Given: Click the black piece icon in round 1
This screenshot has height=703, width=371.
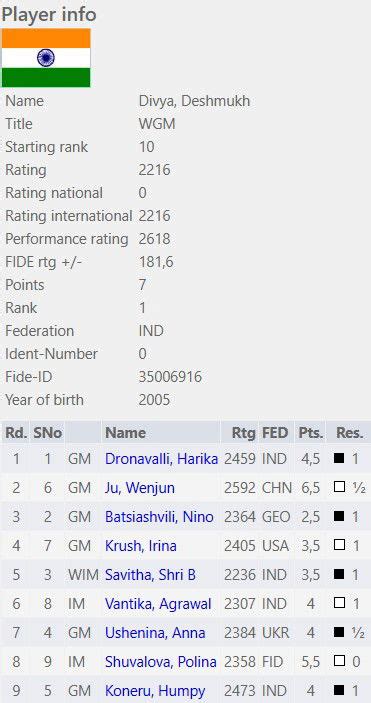Looking at the screenshot, I should pyautogui.click(x=339, y=458).
